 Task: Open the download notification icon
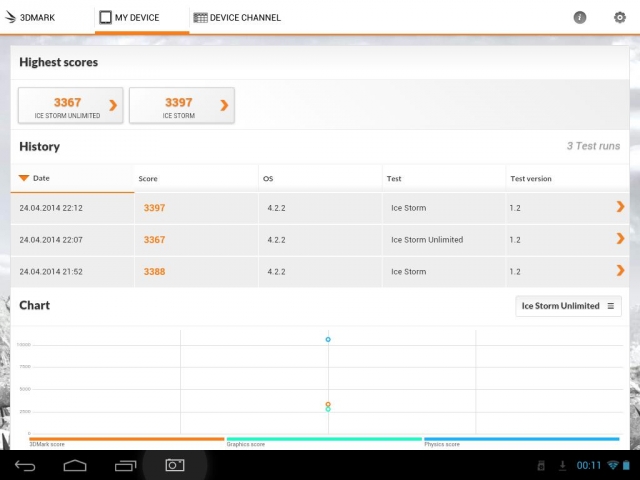click(562, 465)
